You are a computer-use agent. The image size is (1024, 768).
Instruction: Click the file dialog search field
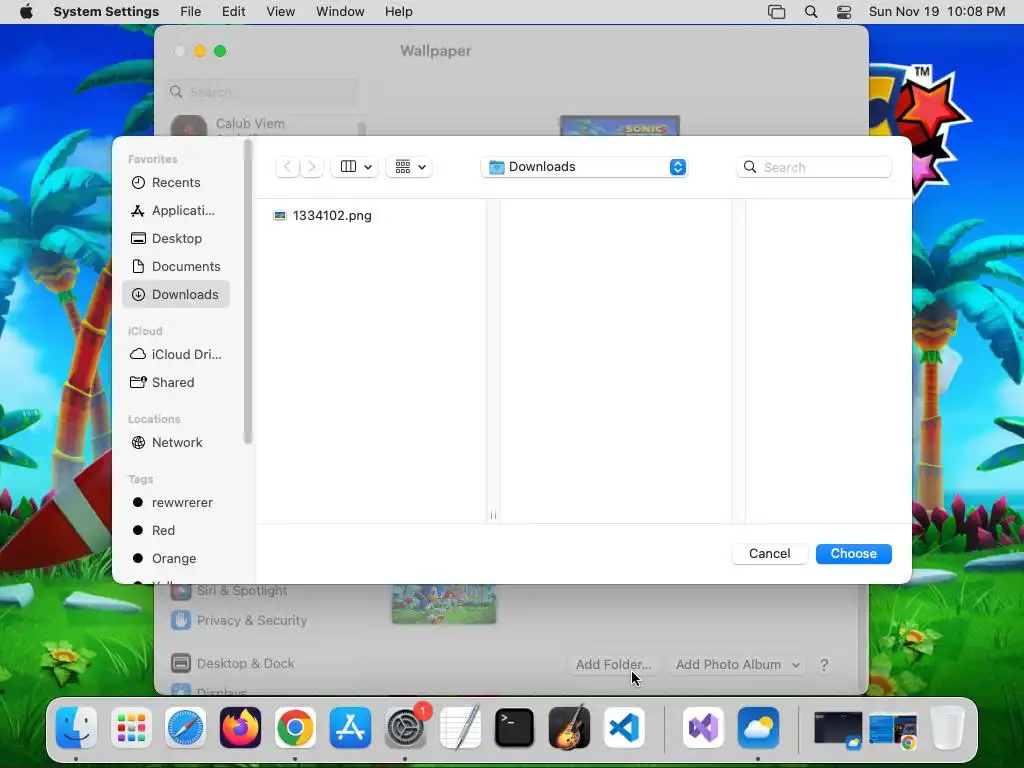[x=814, y=167]
